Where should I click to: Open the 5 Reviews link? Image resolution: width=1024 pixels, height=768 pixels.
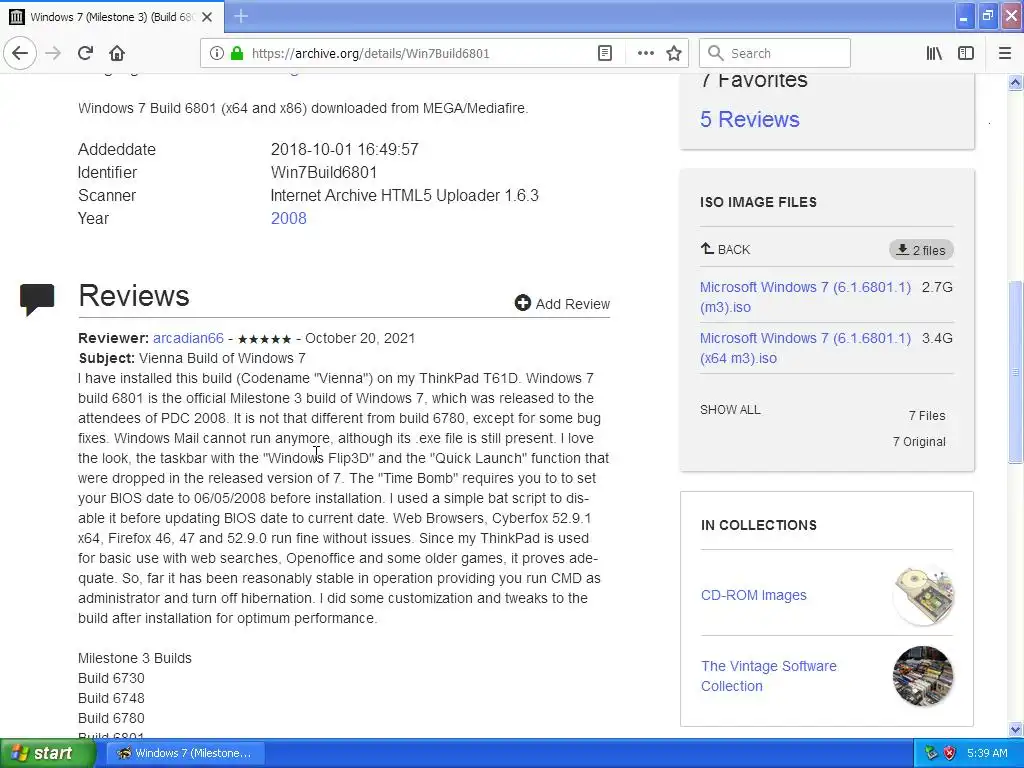point(750,120)
